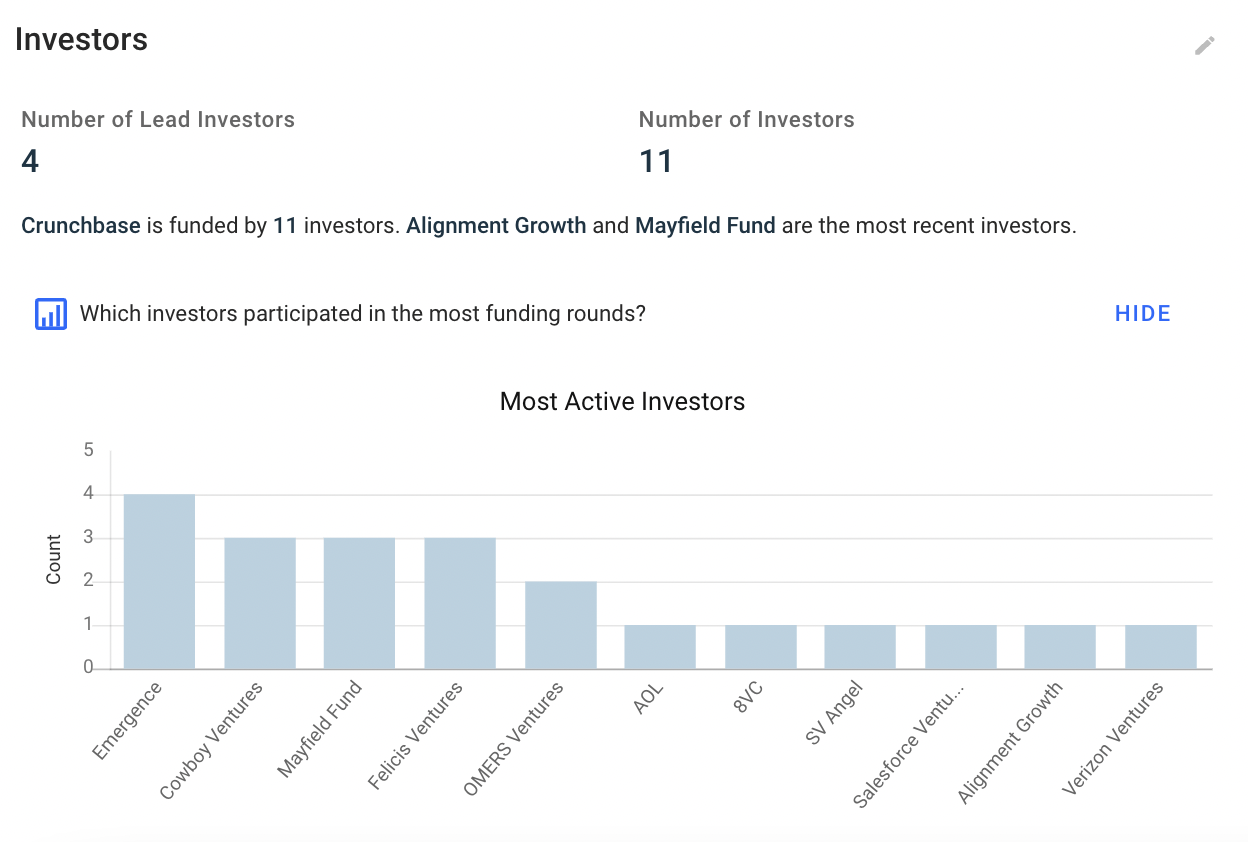The image size is (1248, 842).
Task: Click the Mayfield Fund chart bar
Action: point(359,603)
